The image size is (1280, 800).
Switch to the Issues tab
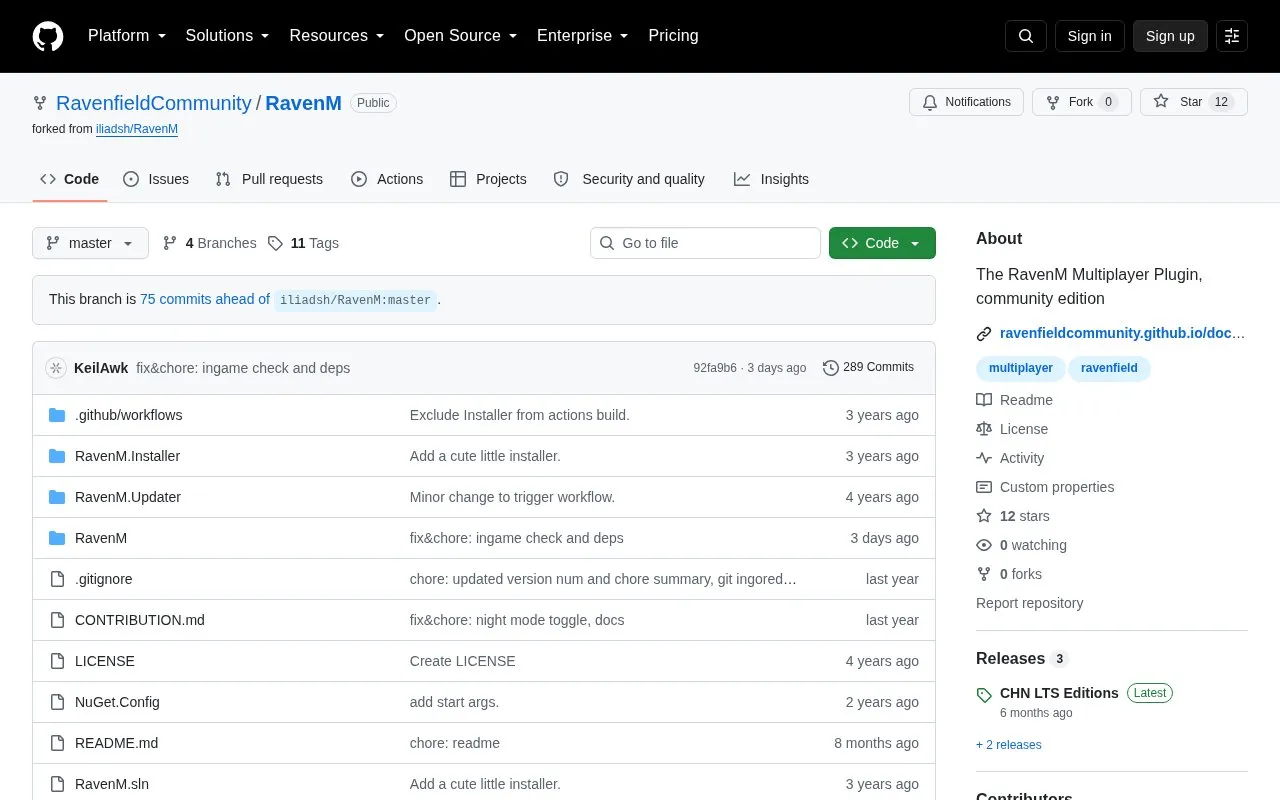coord(156,179)
